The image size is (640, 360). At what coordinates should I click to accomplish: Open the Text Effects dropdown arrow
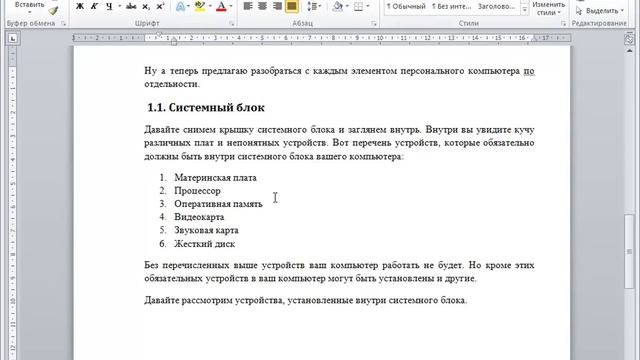(x=189, y=6)
